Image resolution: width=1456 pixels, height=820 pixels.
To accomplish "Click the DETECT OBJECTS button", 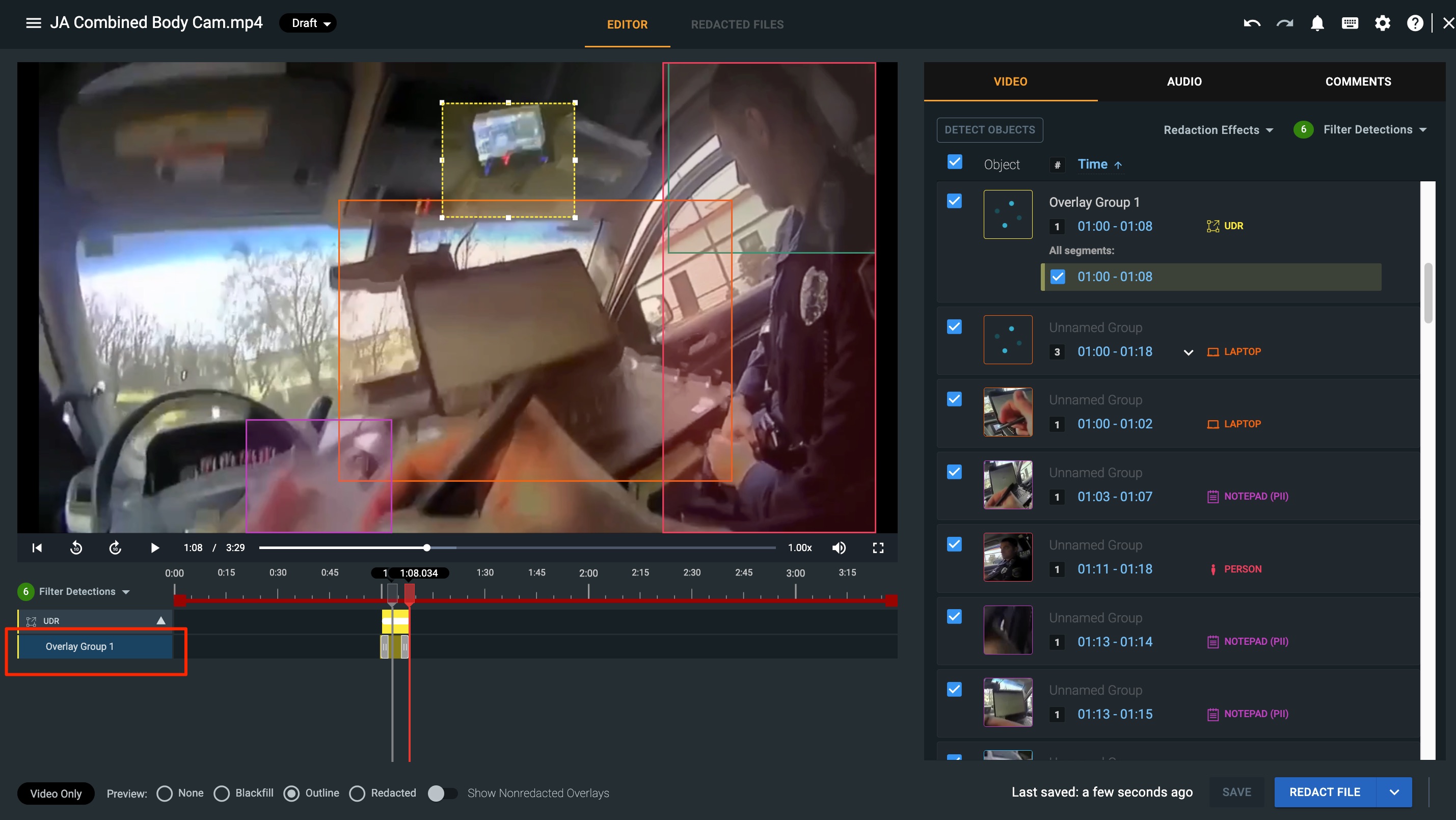I will click(x=990, y=130).
